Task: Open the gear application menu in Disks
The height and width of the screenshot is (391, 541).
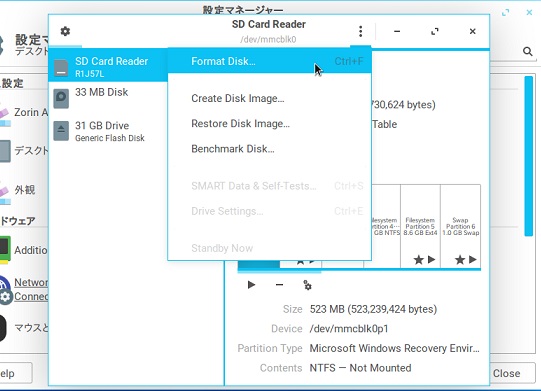Action: coord(65,31)
